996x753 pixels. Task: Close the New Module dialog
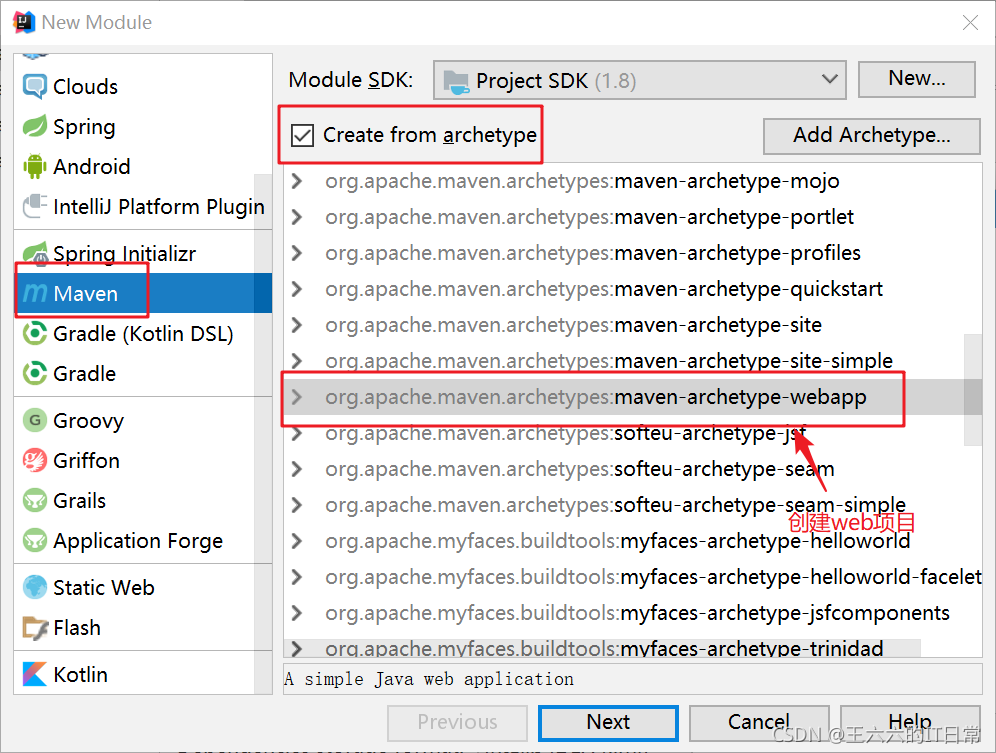tap(970, 23)
